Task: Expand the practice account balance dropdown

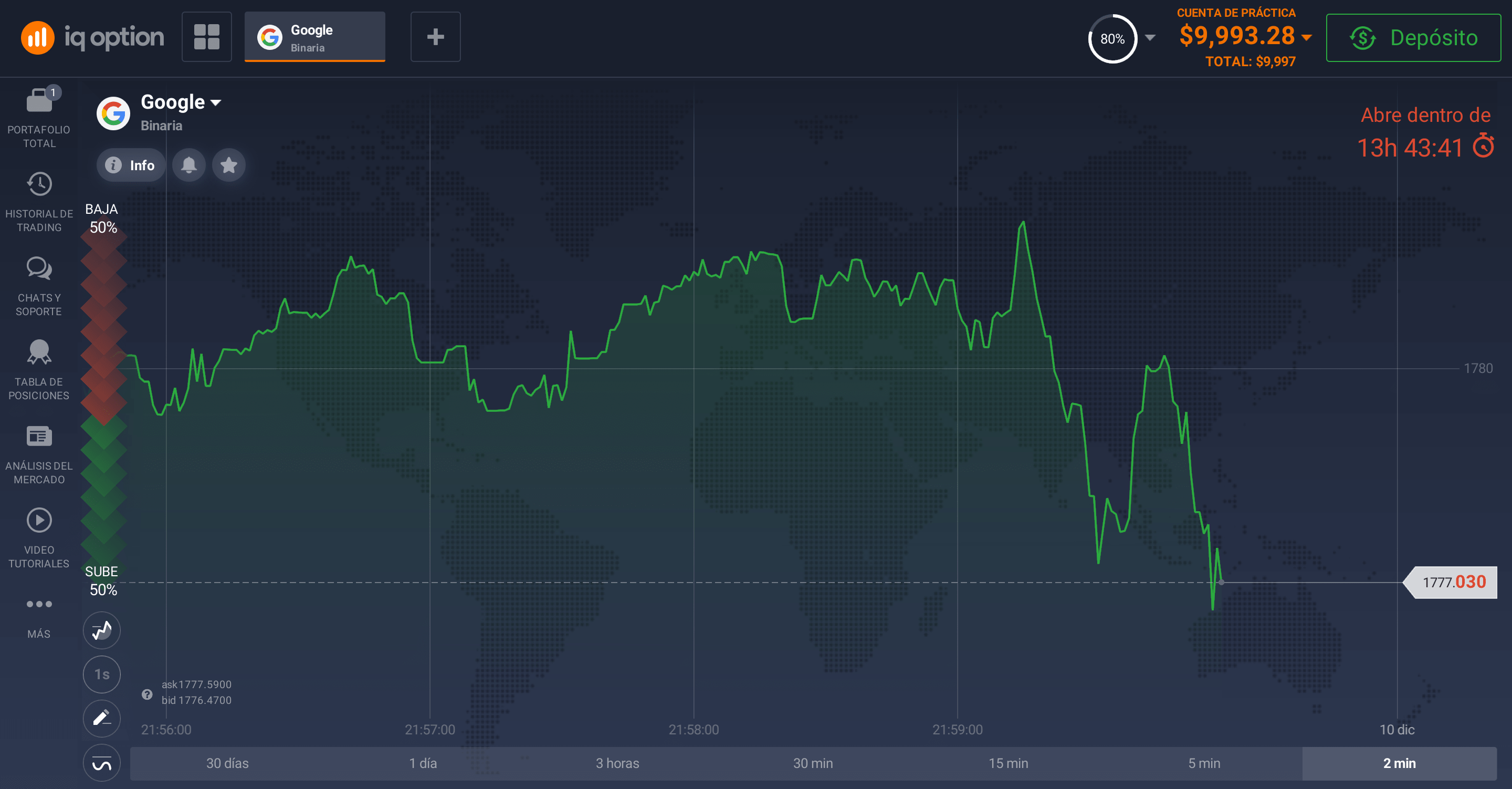Action: [1307, 38]
